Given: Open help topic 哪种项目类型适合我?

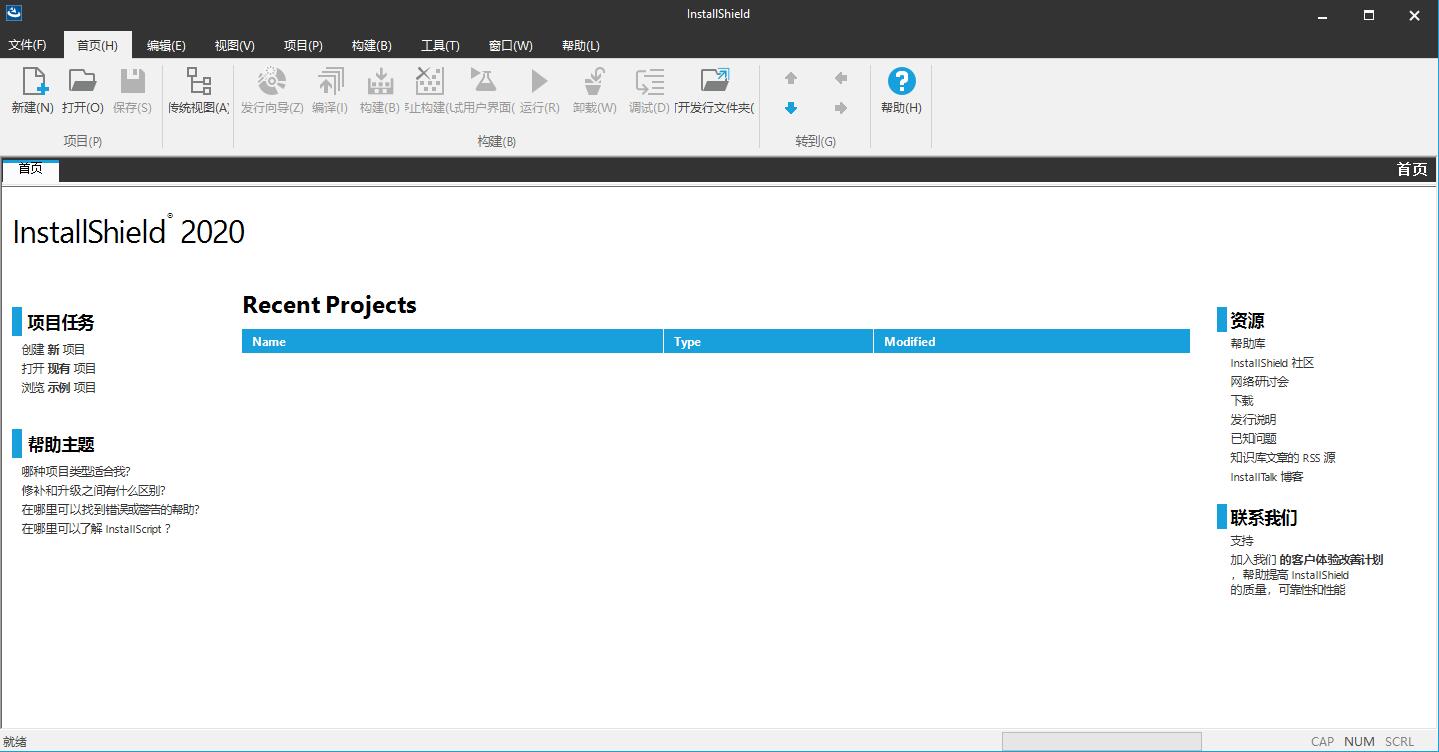Looking at the screenshot, I should point(76,471).
